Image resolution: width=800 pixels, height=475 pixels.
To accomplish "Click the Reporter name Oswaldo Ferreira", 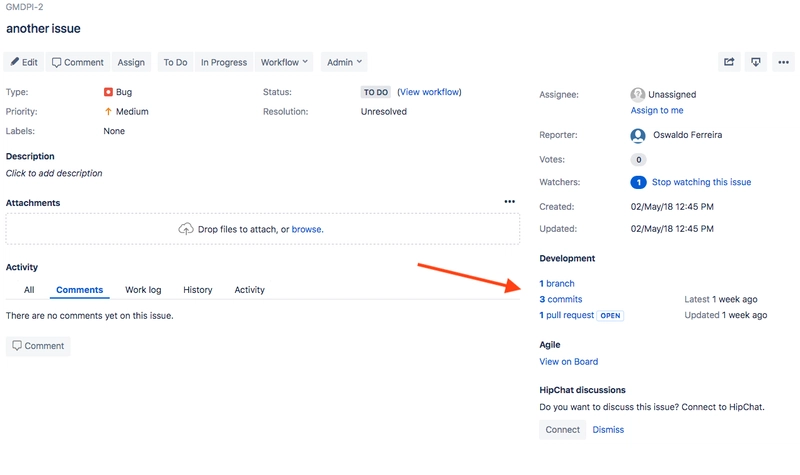I will pos(688,135).
